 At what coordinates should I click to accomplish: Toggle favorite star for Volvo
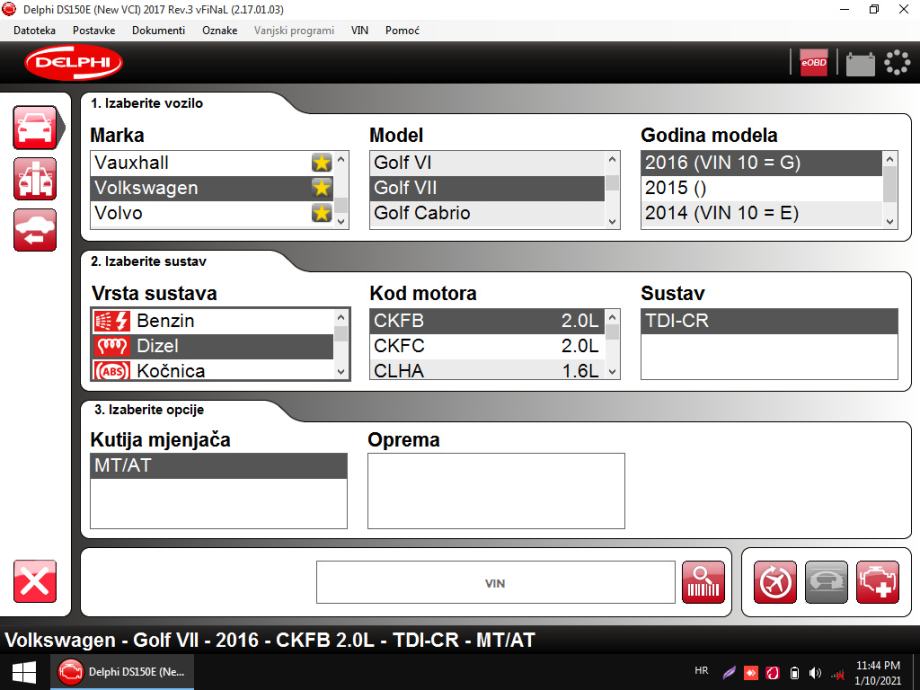322,213
